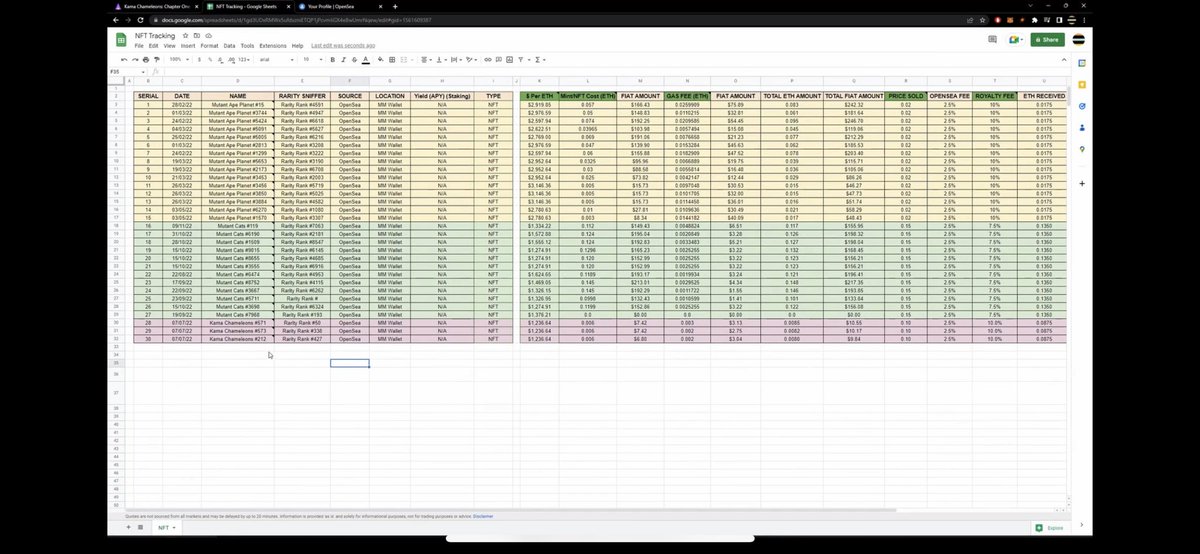The width and height of the screenshot is (1200, 554).
Task: Format selection as percent
Action: (210, 59)
